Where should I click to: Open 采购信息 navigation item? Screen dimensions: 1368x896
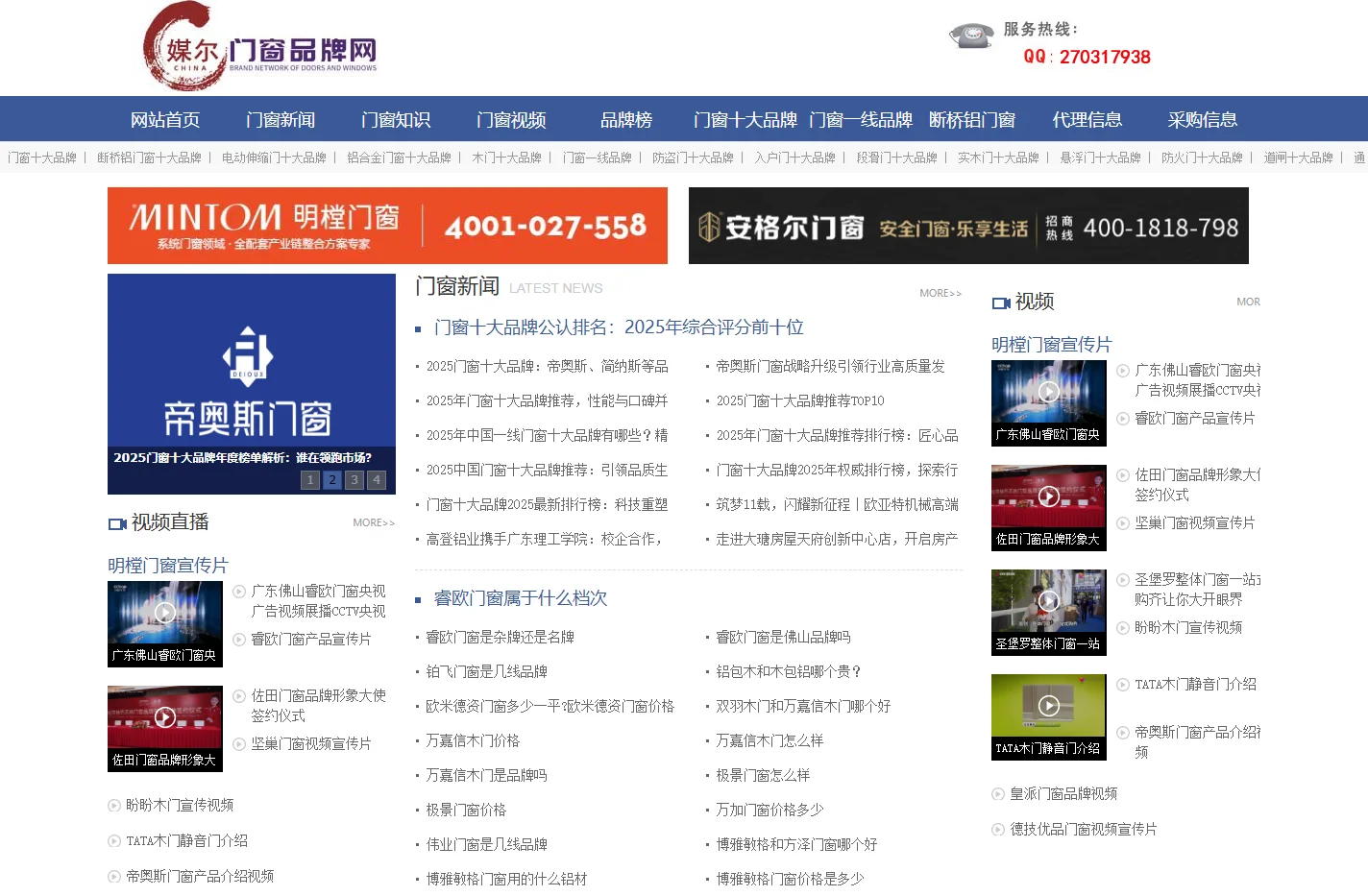coord(1203,120)
